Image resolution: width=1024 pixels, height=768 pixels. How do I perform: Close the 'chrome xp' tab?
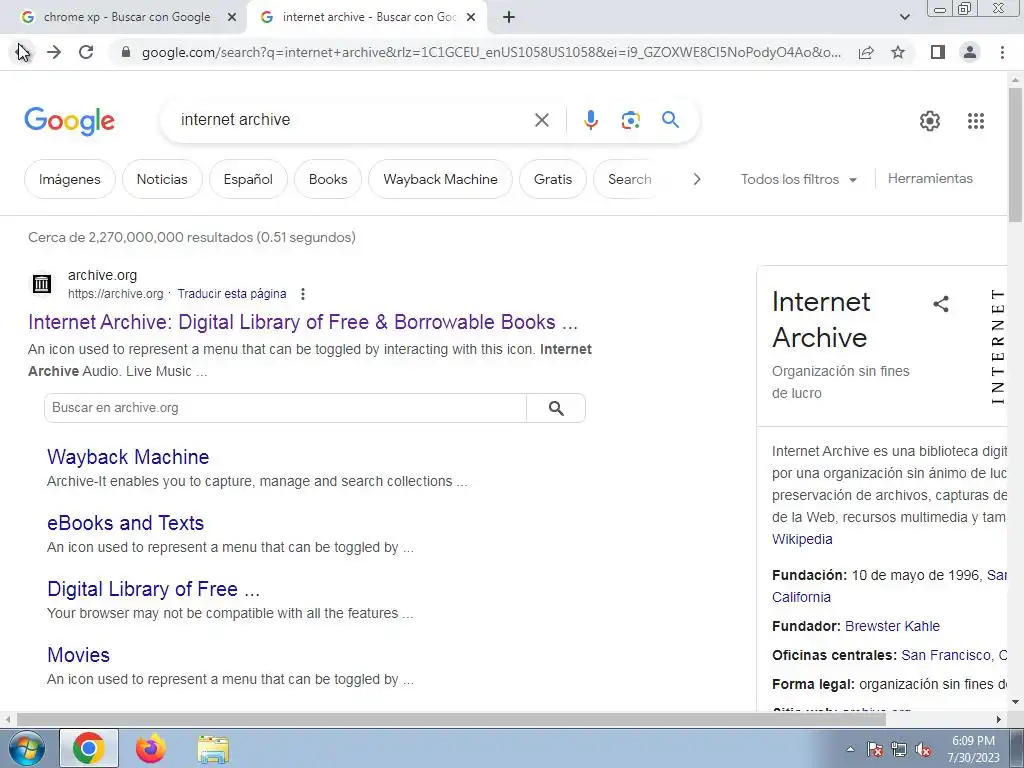(x=231, y=18)
